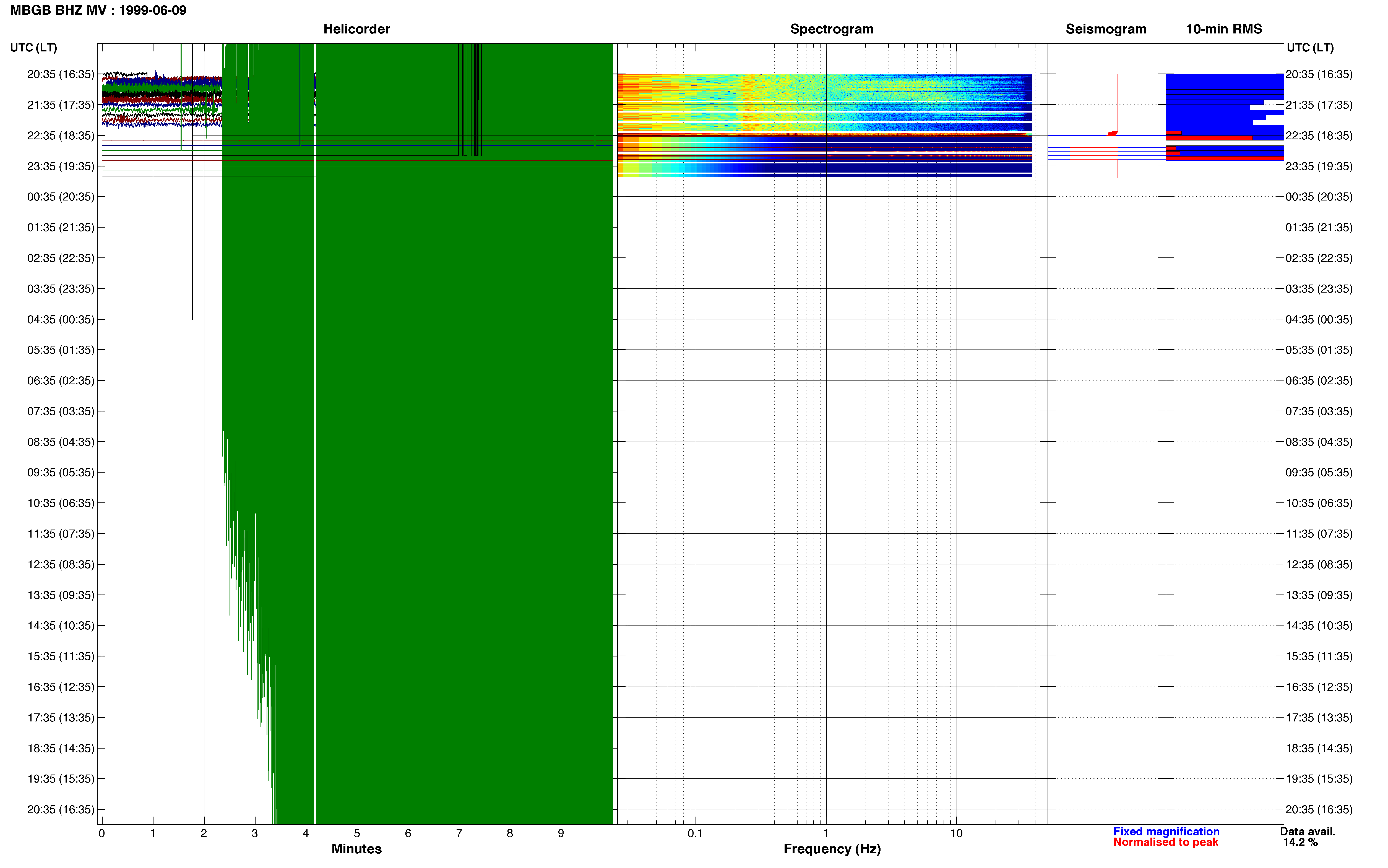Click the 1 tick on the Minutes axis
Image resolution: width=1388 pixels, height=868 pixels.
click(153, 833)
